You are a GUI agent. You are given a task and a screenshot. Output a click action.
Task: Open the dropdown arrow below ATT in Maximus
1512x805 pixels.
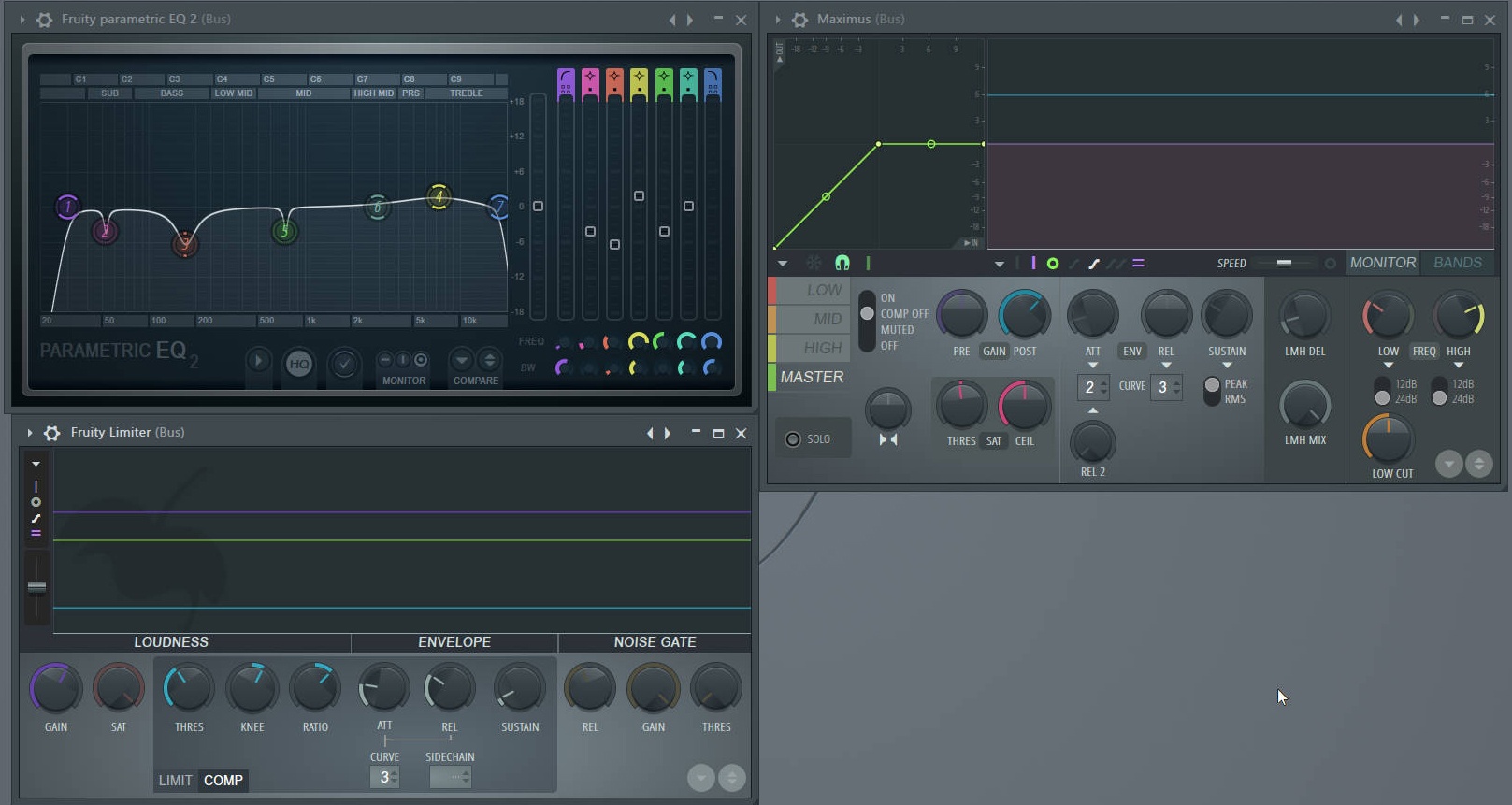1093,366
